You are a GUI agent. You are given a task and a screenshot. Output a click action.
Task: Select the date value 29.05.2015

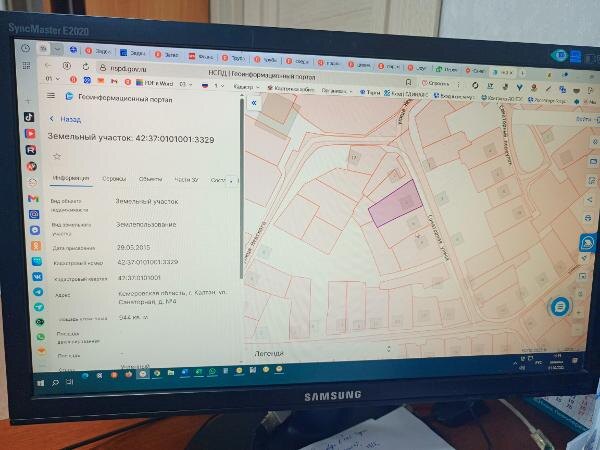[133, 248]
